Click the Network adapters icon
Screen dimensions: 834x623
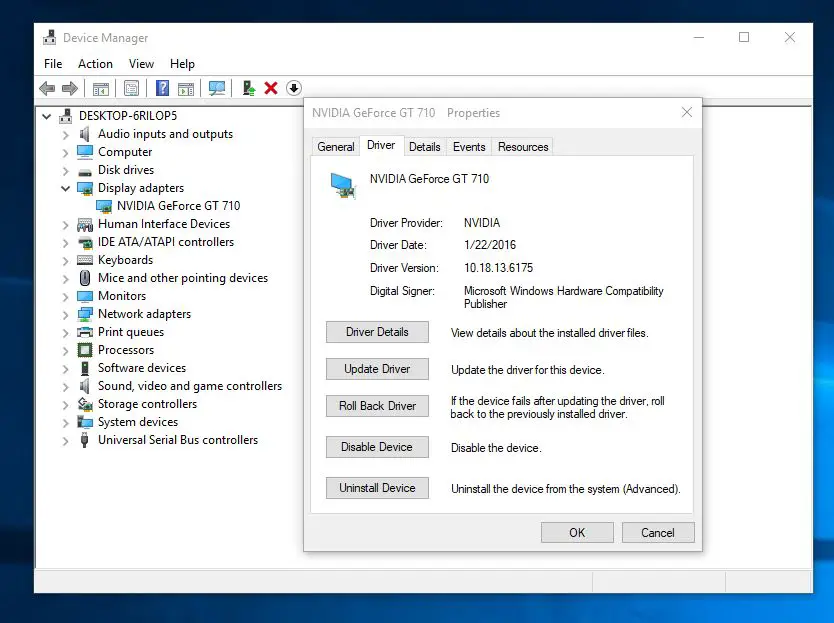click(85, 314)
